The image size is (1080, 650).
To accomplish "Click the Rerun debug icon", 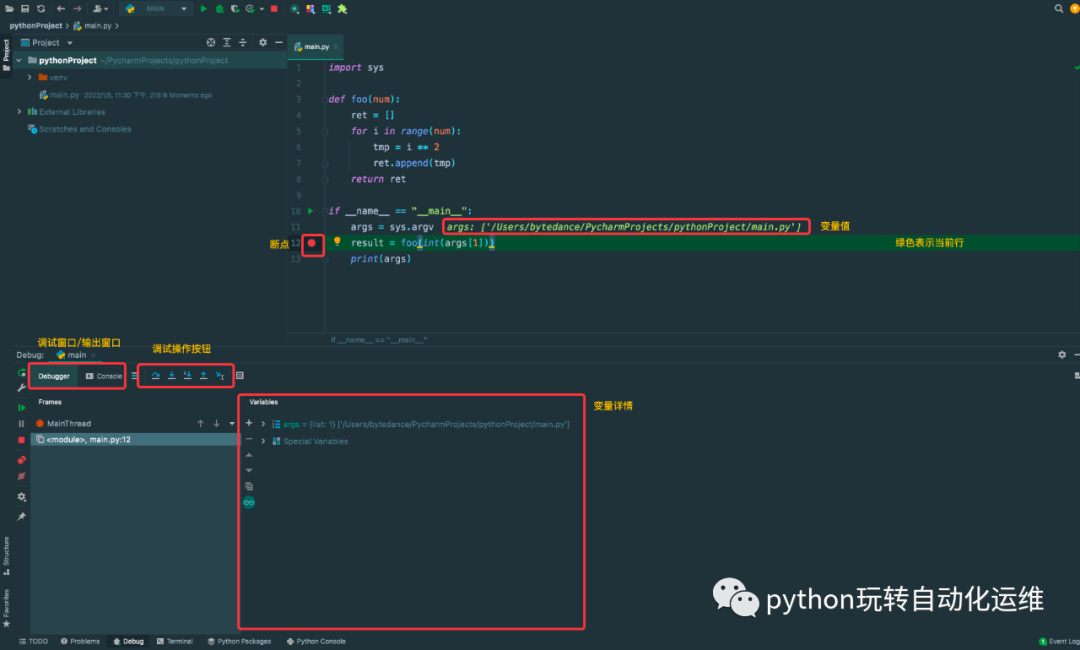I will (x=21, y=373).
